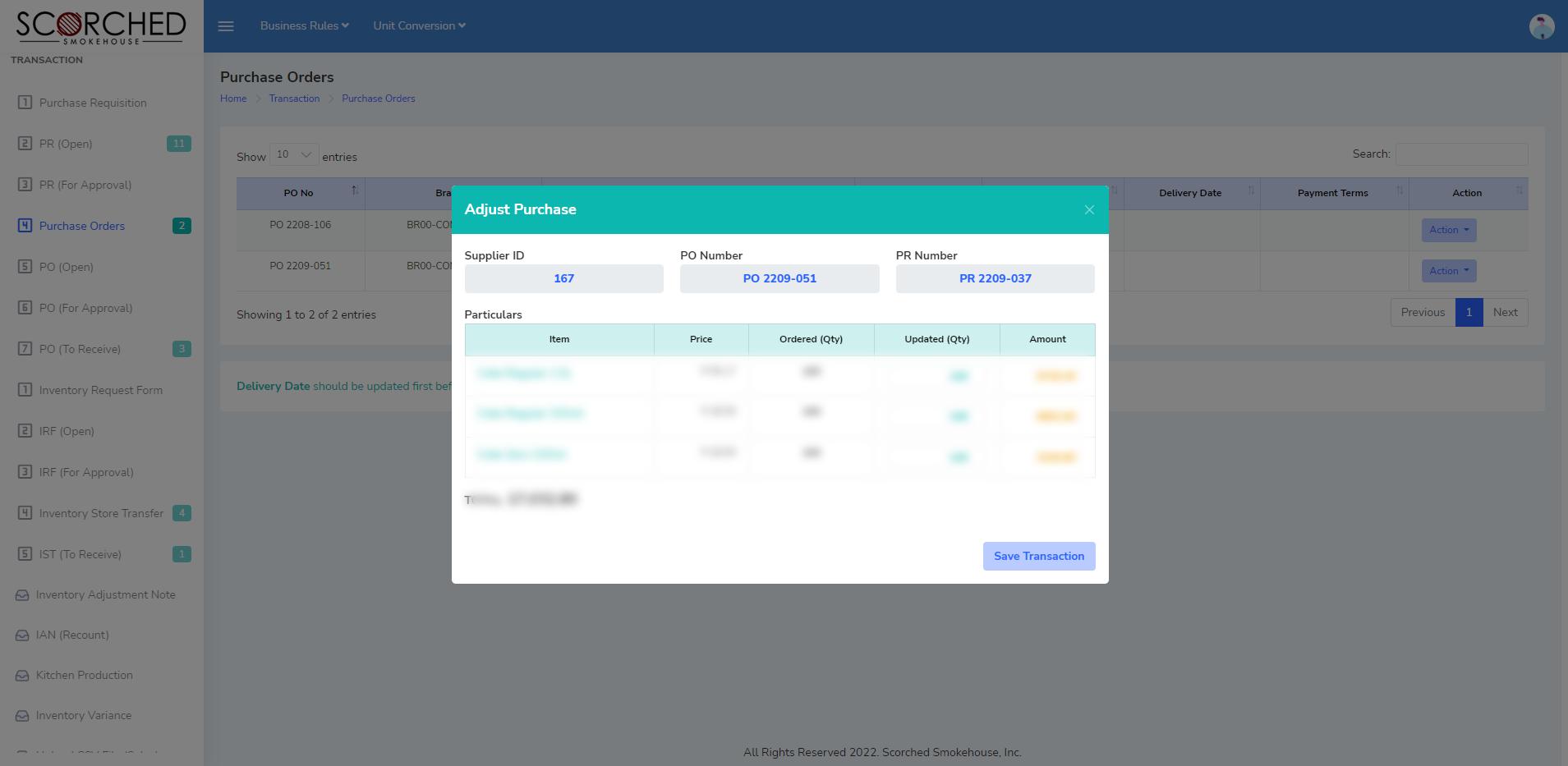Image resolution: width=1568 pixels, height=766 pixels.
Task: Sort by PO No column arrows
Action: coord(355,190)
